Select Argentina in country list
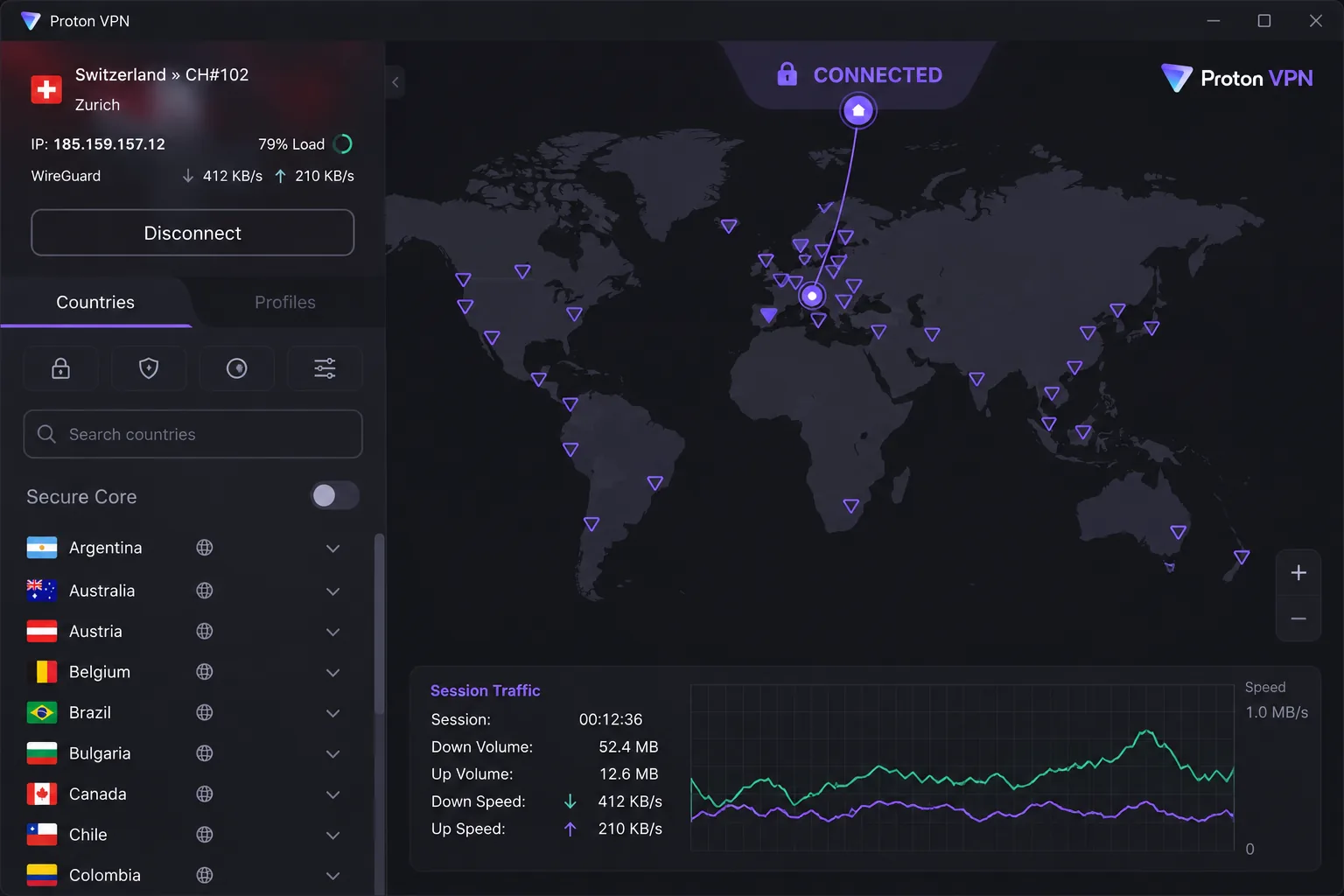 [x=105, y=548]
